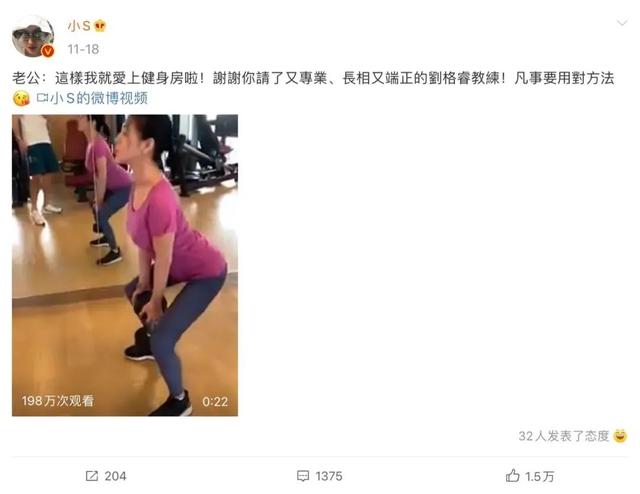Click the laughing emoji reaction icon

620,436
